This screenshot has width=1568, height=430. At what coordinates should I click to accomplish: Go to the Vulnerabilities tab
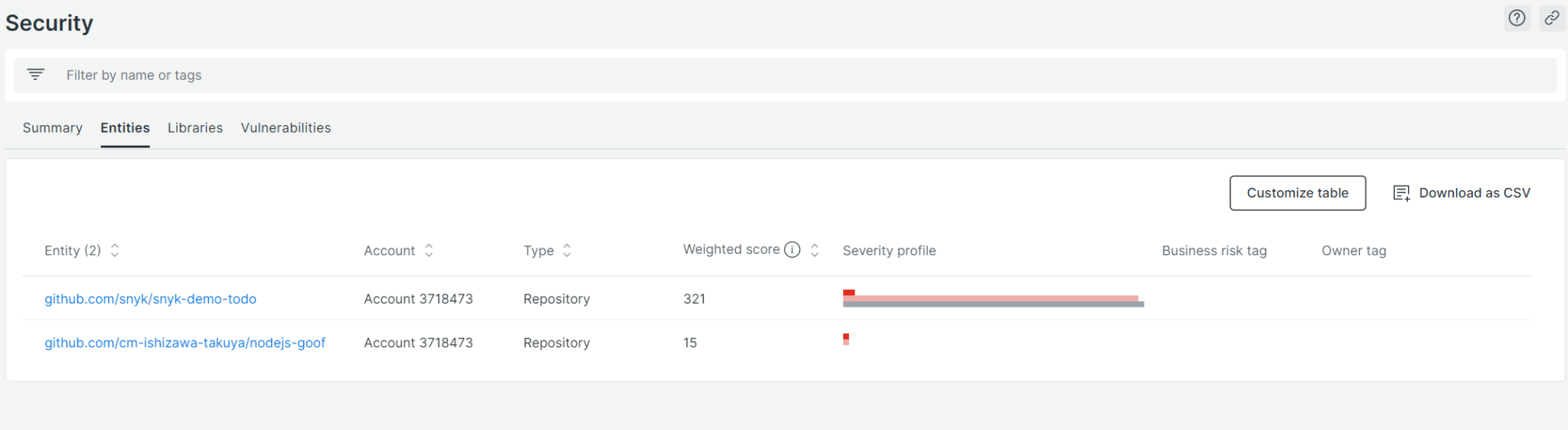pos(286,128)
